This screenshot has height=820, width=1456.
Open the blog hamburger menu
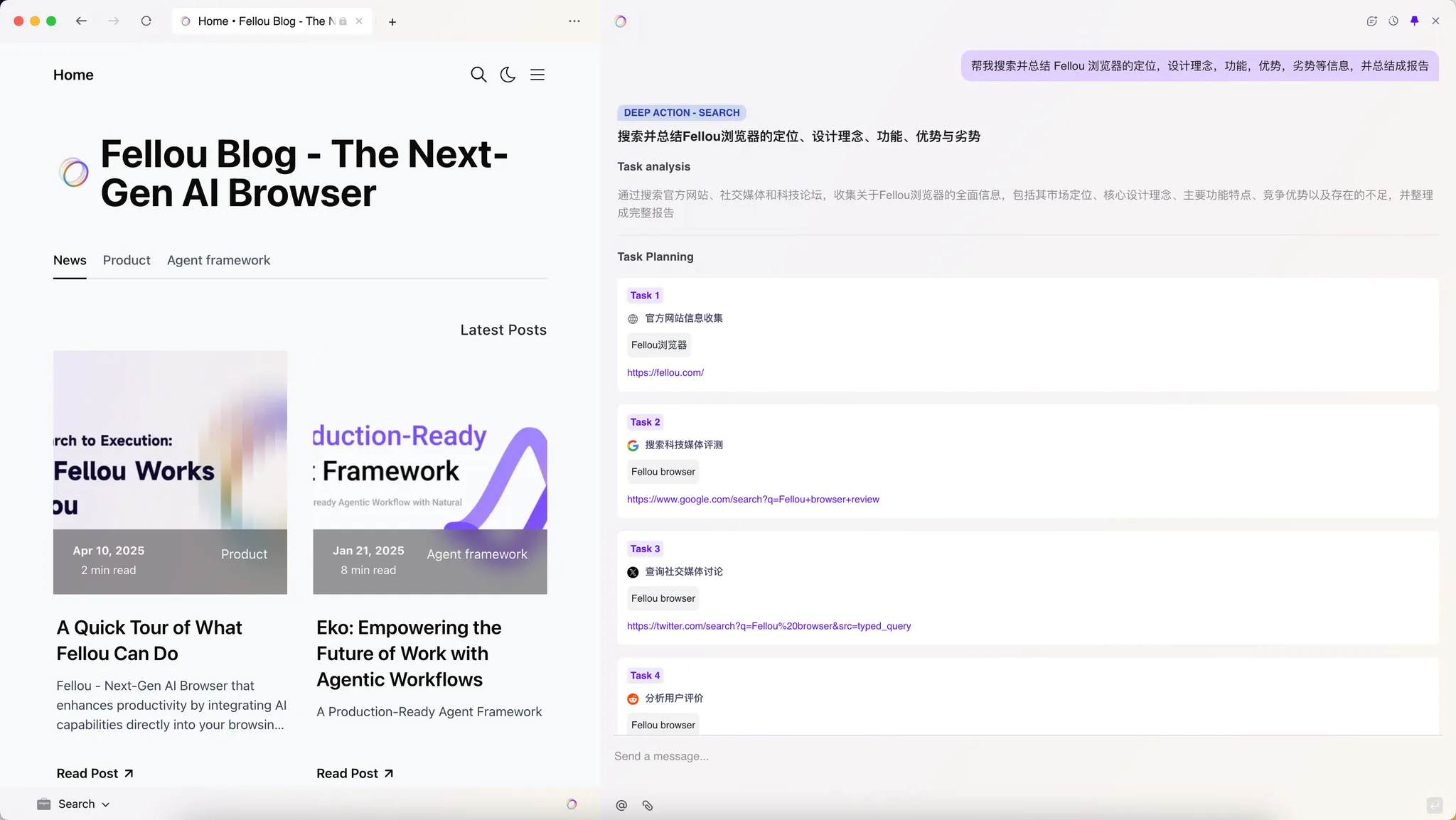click(537, 75)
